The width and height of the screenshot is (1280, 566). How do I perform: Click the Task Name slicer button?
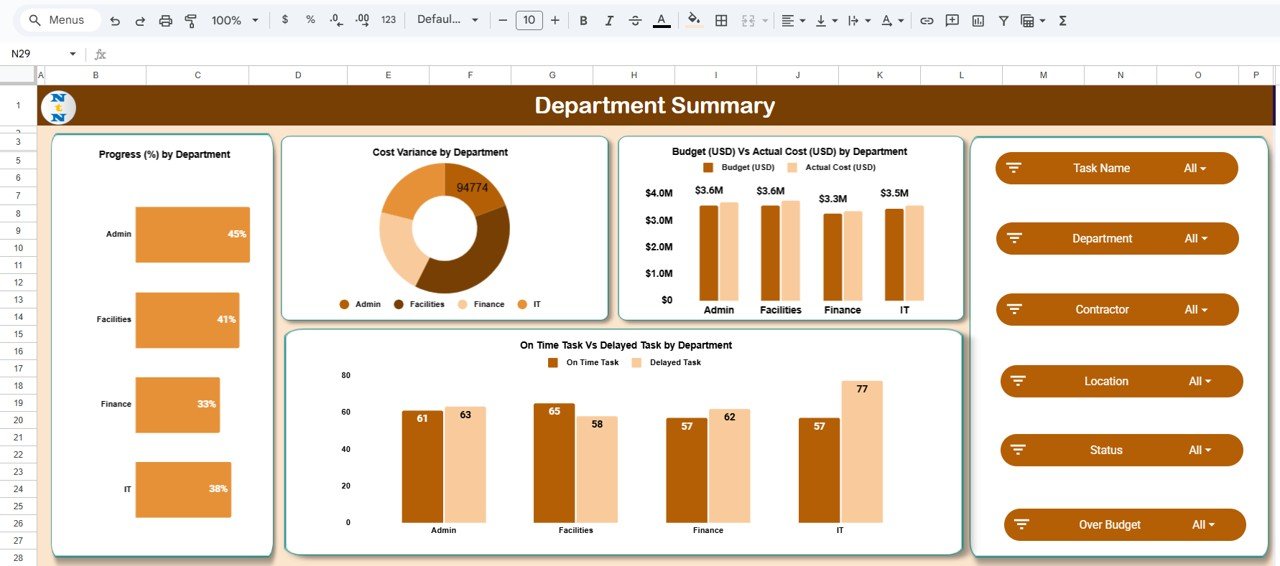(x=1101, y=168)
